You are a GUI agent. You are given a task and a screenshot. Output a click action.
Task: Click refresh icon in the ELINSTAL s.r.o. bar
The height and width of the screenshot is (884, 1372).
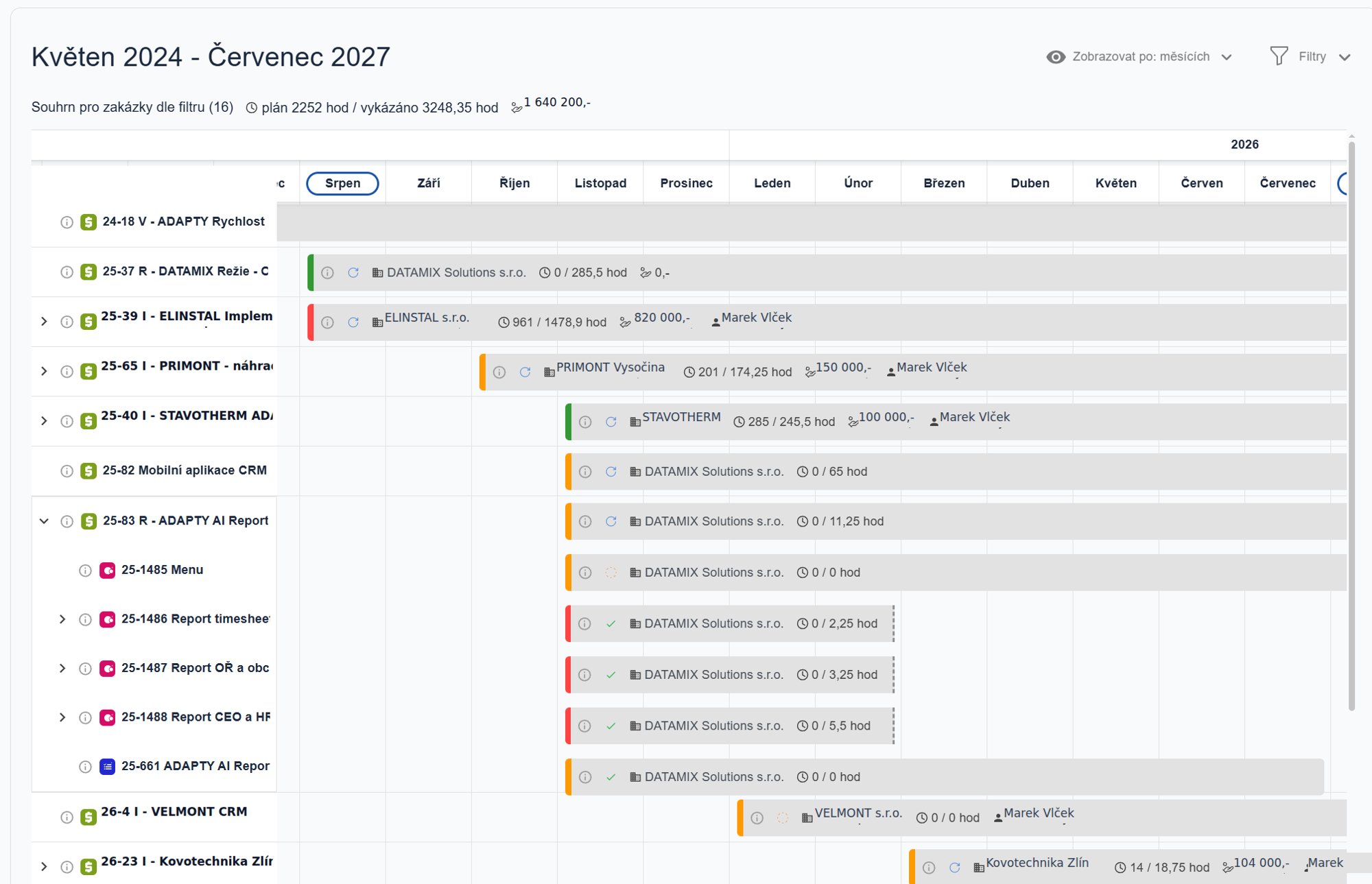pyautogui.click(x=353, y=322)
